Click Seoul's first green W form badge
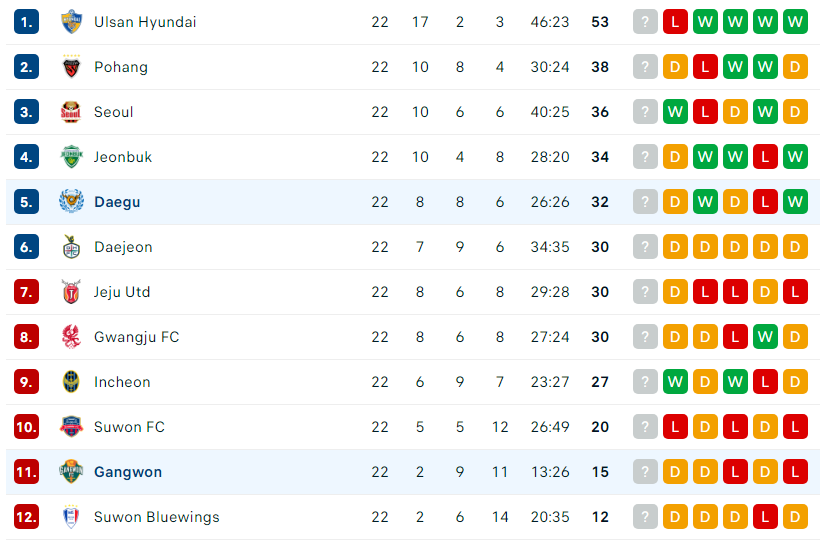The width and height of the screenshot is (825, 550). (675, 112)
